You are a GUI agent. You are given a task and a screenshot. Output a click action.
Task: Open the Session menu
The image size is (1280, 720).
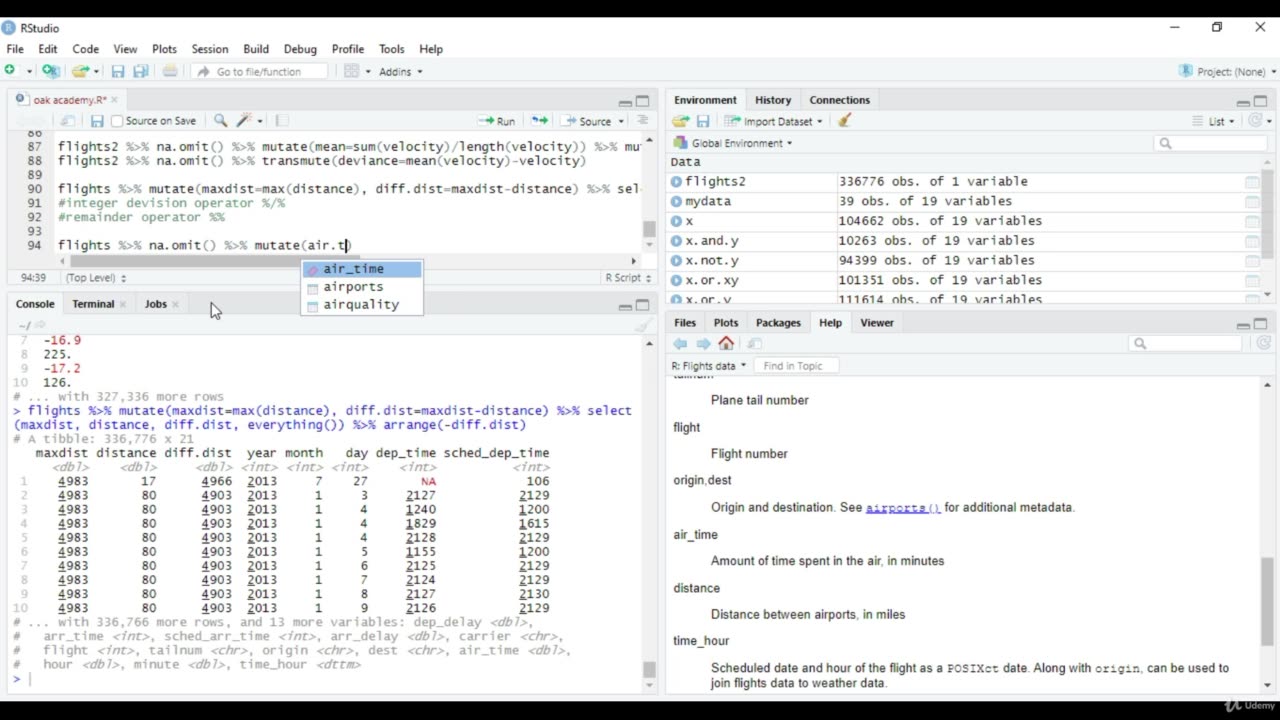(x=210, y=49)
